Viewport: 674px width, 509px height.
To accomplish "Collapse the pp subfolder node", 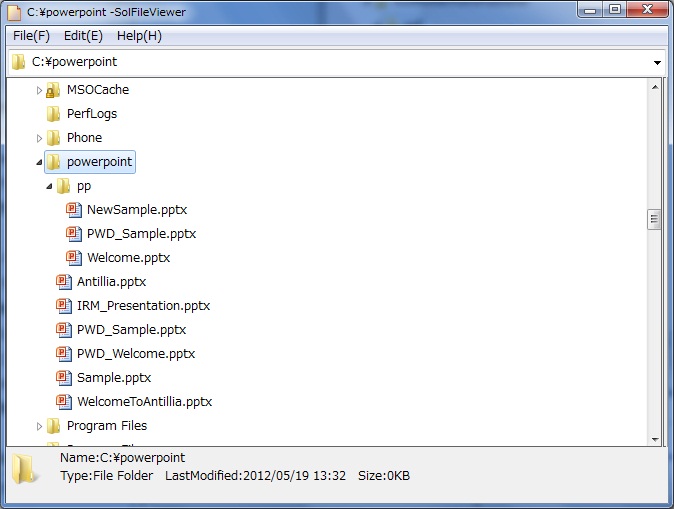I will pyautogui.click(x=49, y=187).
